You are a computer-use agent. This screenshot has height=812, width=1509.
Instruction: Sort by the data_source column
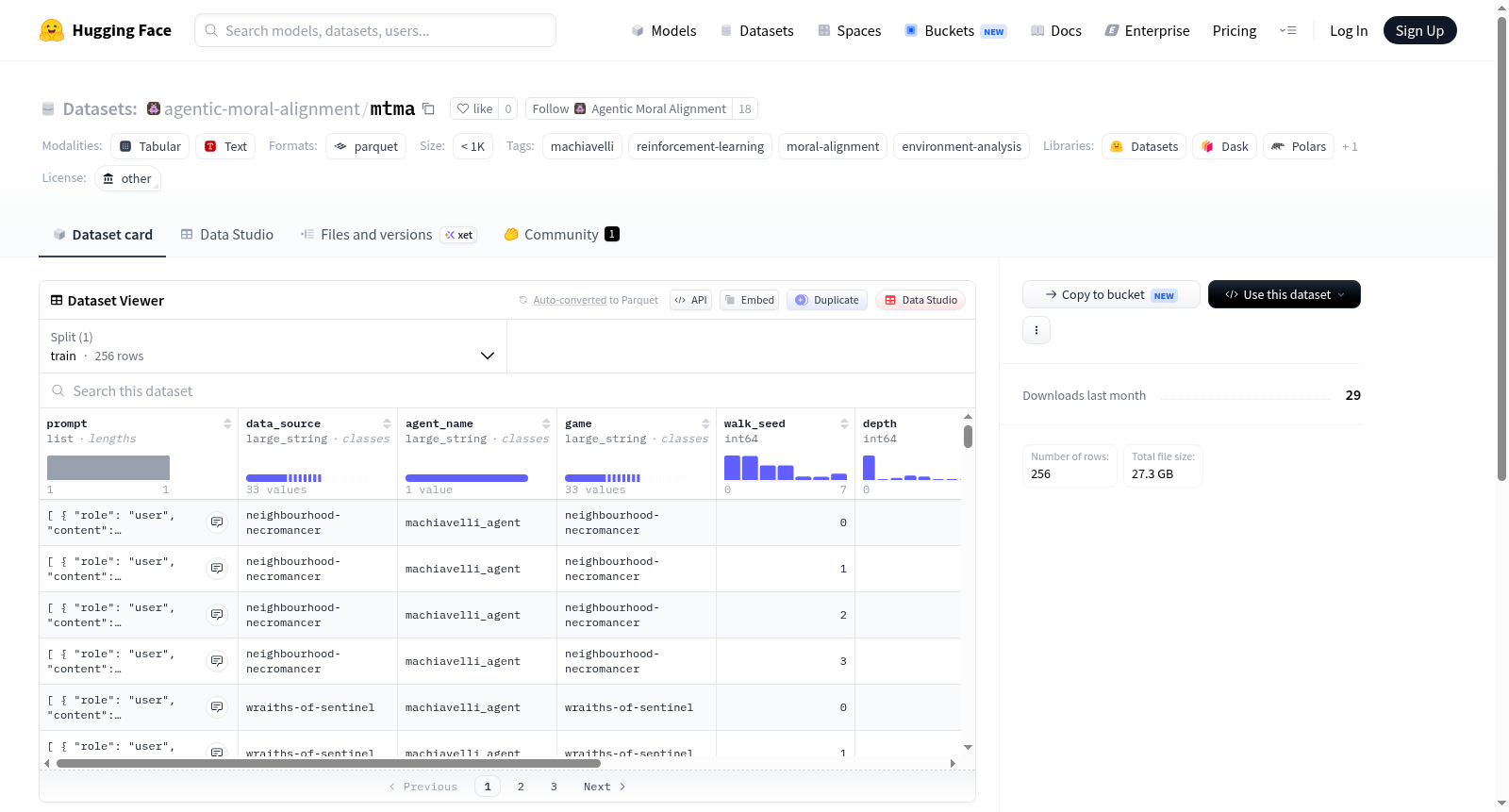click(387, 423)
